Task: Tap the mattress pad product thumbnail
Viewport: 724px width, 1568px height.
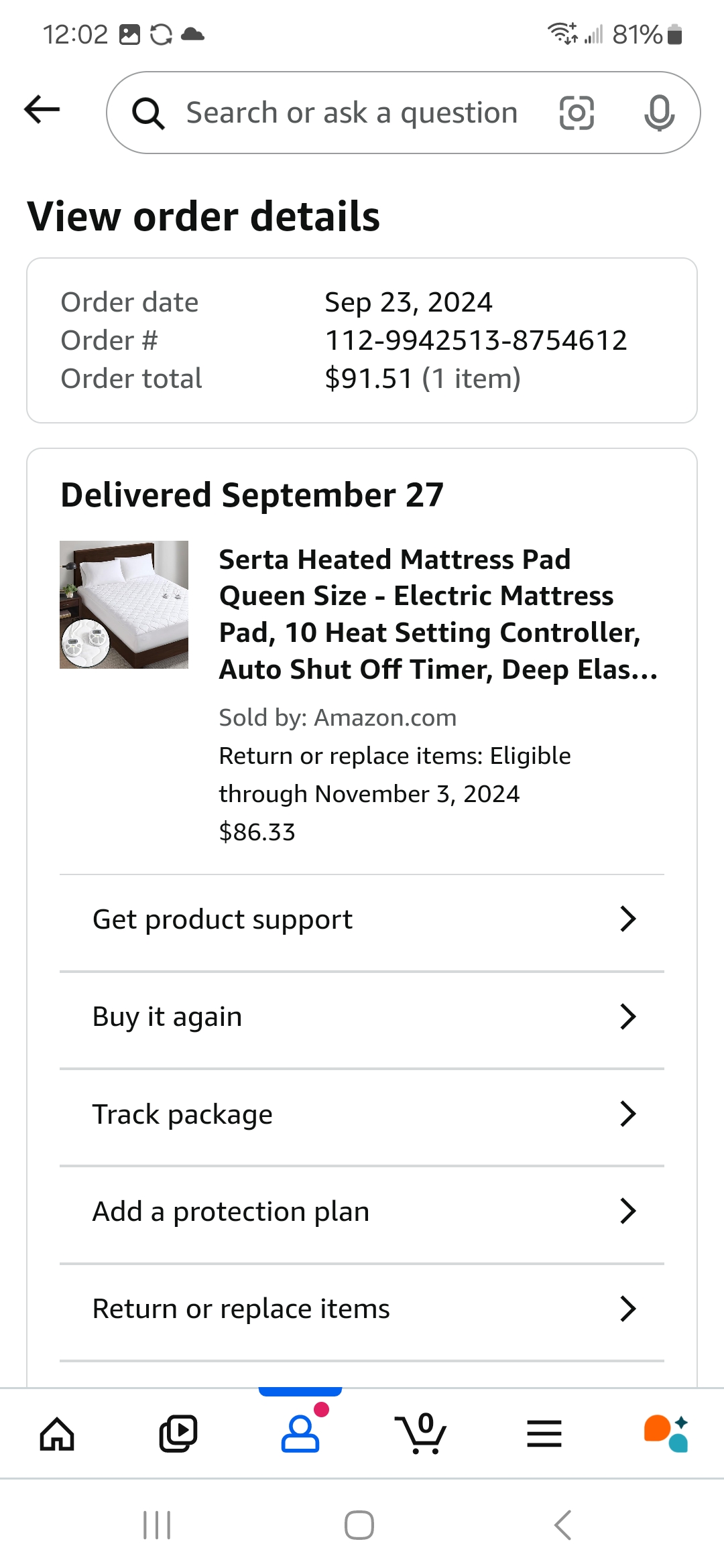Action: tap(124, 604)
